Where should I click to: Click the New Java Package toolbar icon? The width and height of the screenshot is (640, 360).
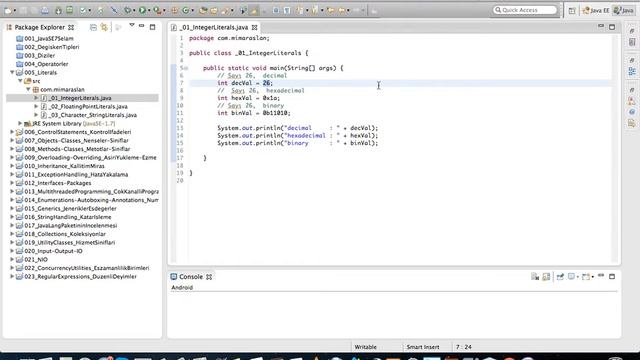coord(175,10)
